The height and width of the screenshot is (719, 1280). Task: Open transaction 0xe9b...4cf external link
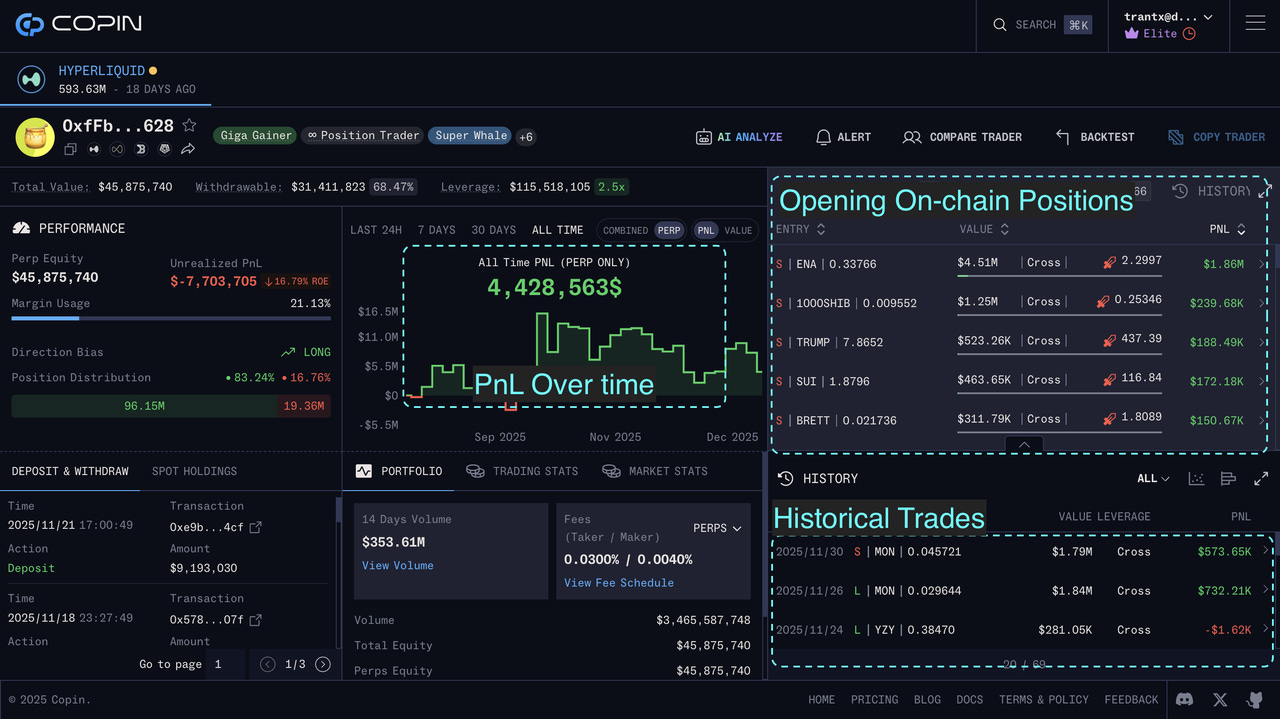pyautogui.click(x=255, y=527)
